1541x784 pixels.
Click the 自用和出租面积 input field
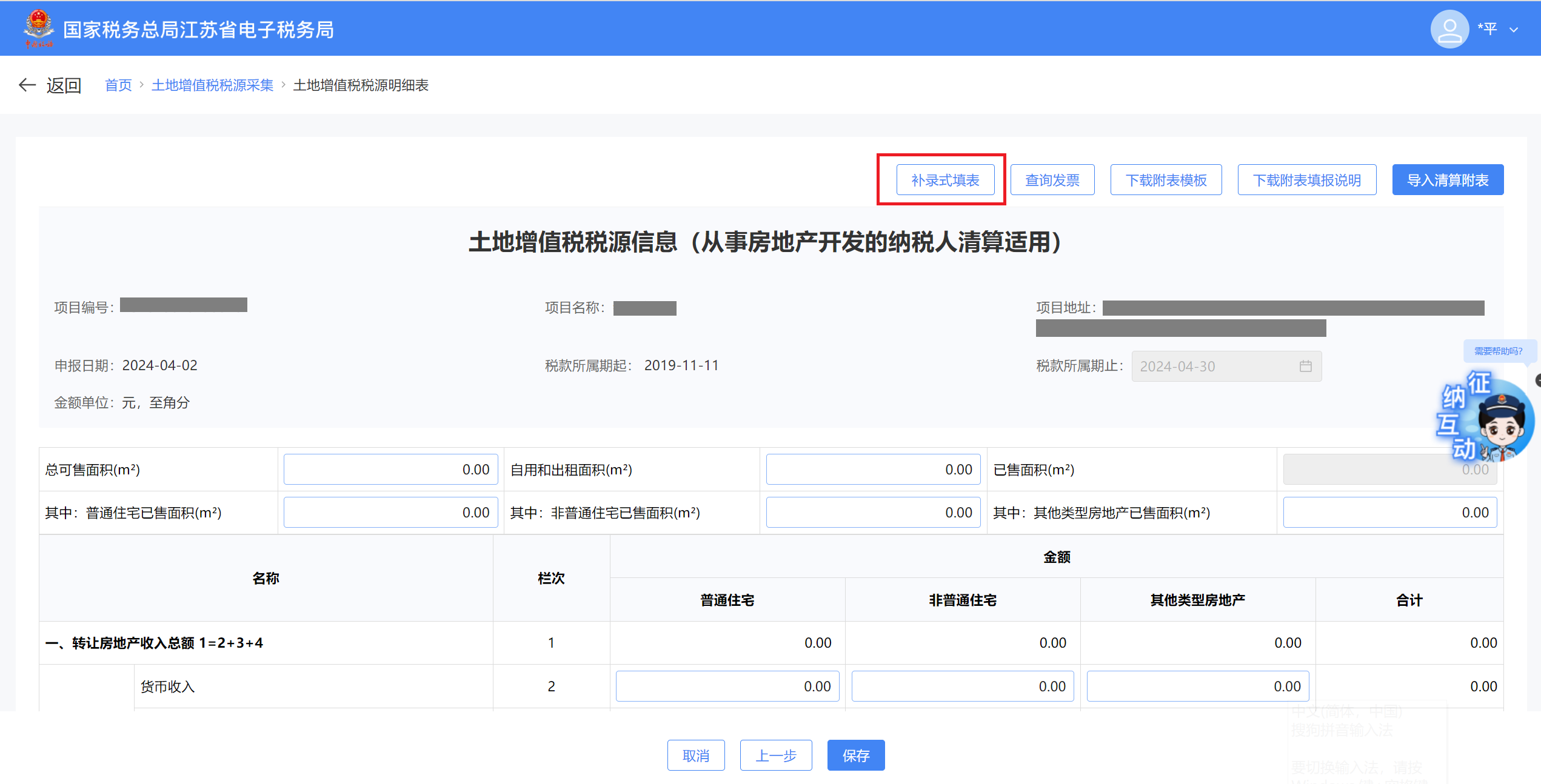[x=872, y=470]
